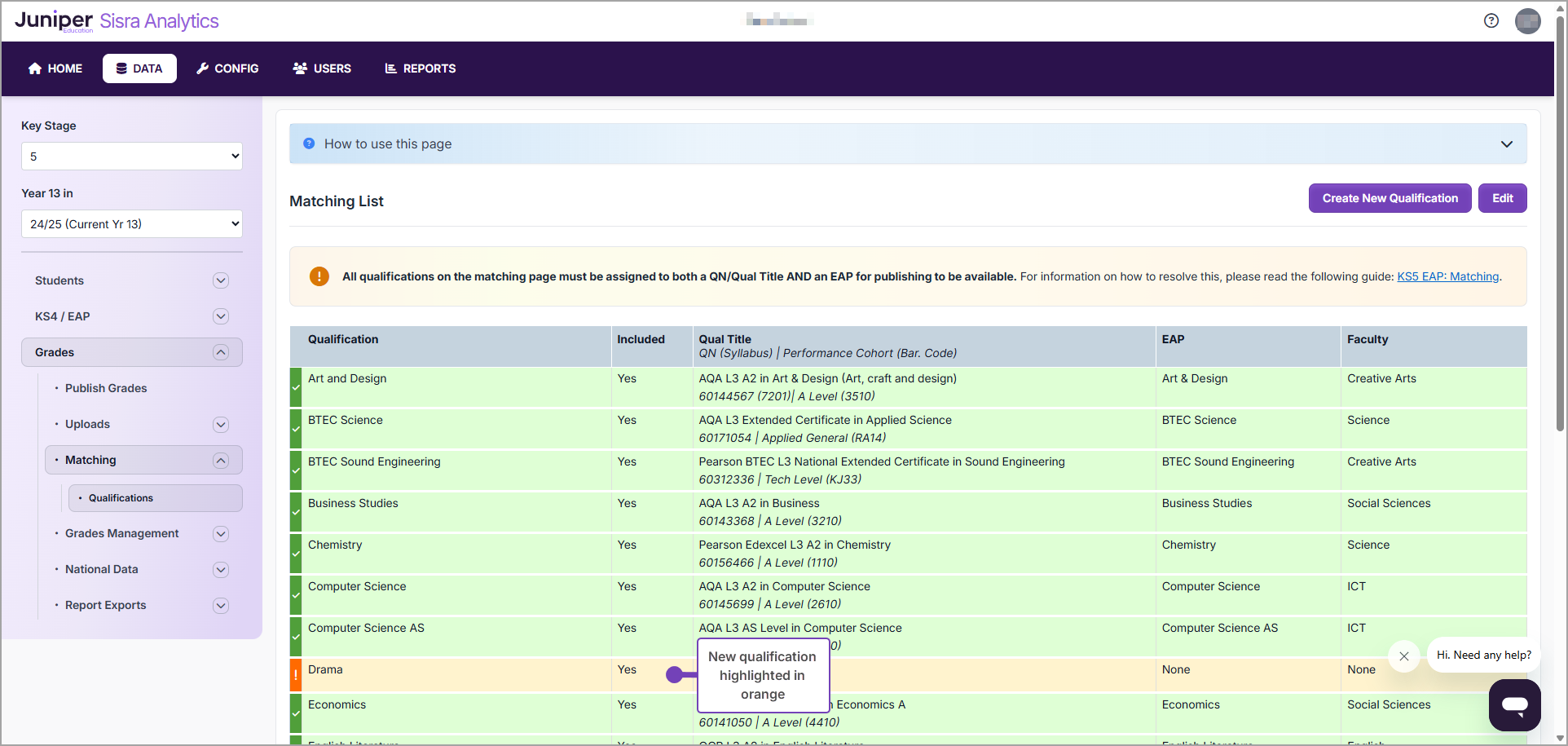Screen dimensions: 1568x746
Task: Open the KS5 EAP: Matching guide link
Action: (x=1447, y=276)
